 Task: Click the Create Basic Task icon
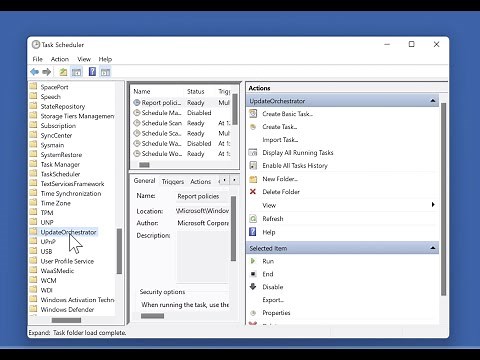click(x=253, y=114)
